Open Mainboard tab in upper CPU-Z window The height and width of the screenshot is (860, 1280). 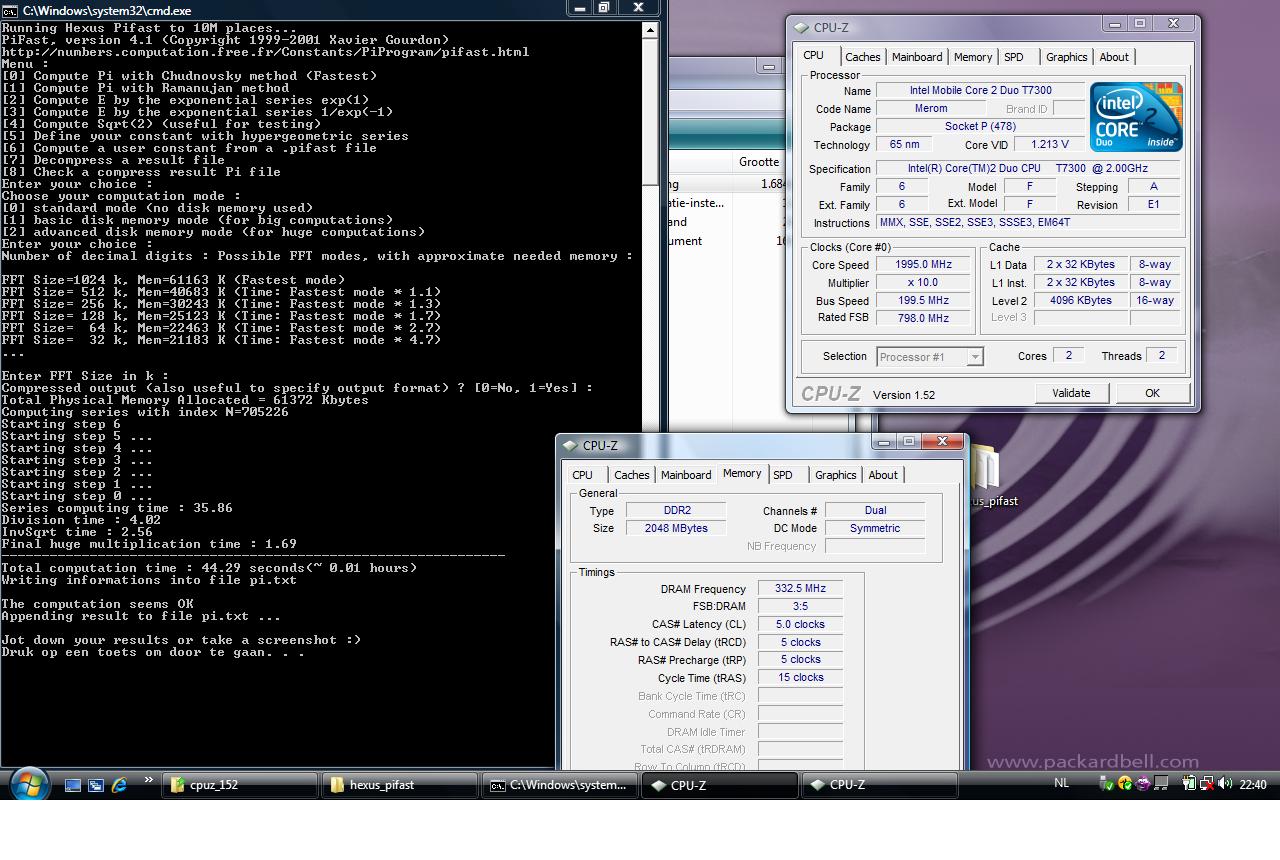coord(917,57)
